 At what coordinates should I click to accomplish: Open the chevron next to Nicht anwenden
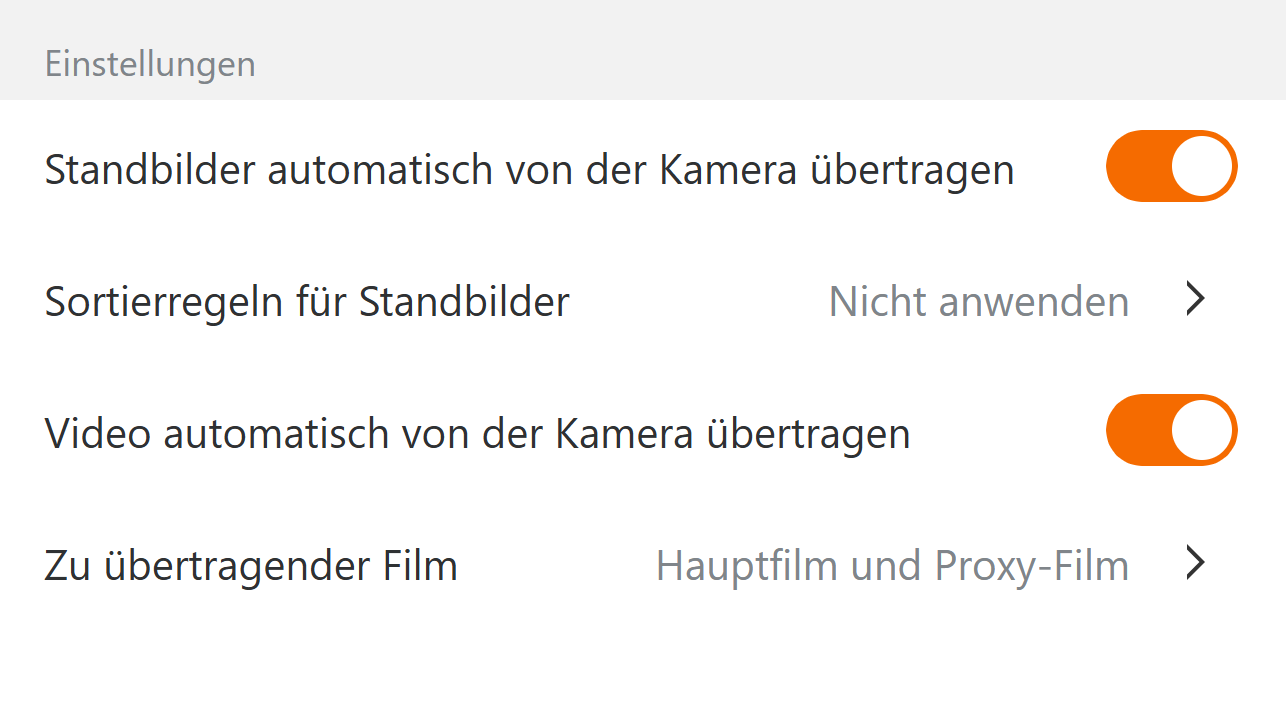point(1195,299)
